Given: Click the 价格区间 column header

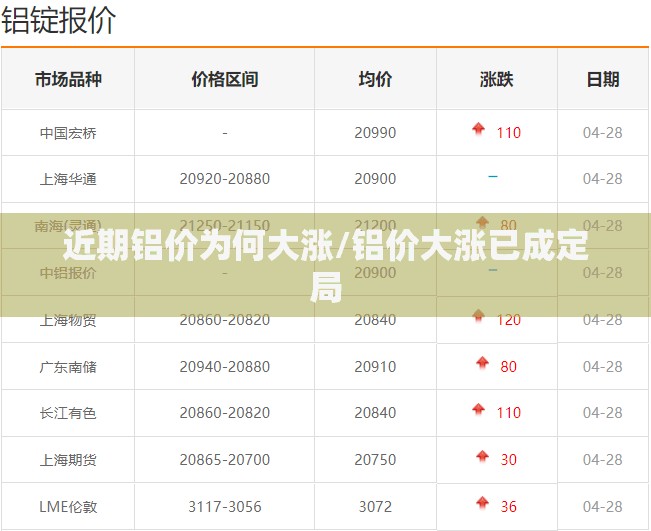Looking at the screenshot, I should [x=225, y=79].
